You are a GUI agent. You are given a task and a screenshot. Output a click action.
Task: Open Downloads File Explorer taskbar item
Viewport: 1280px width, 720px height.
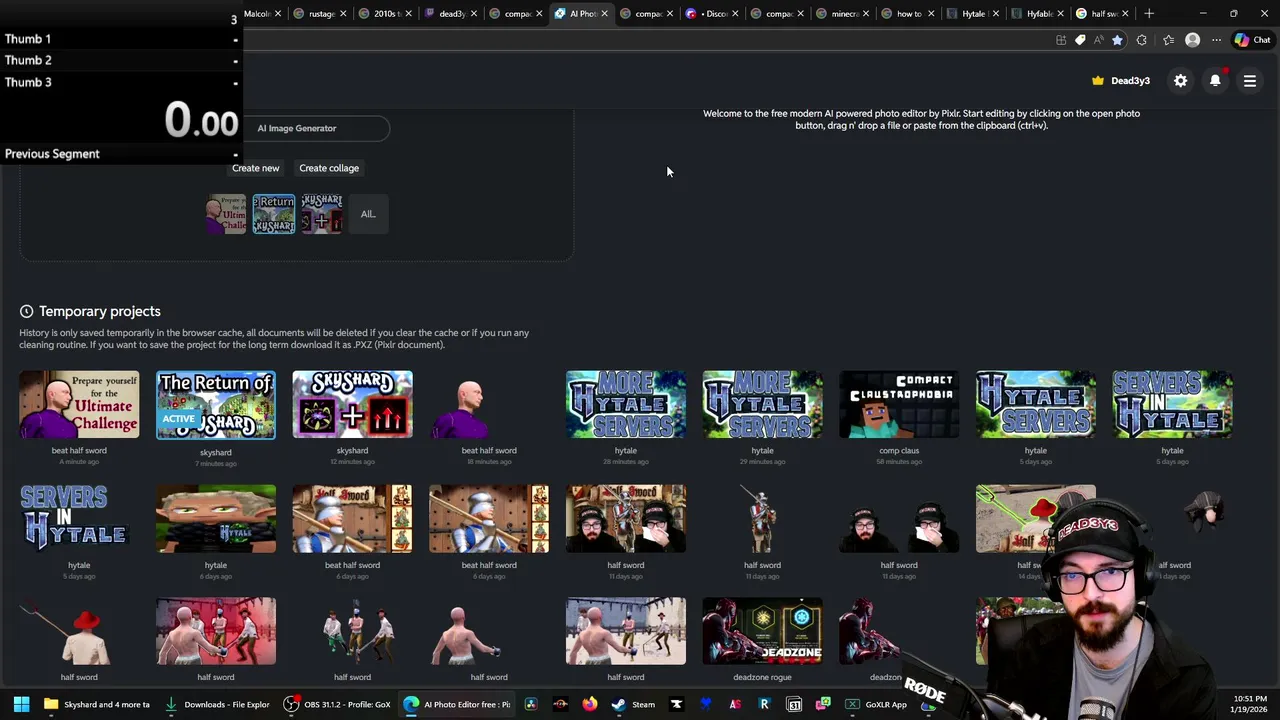point(217,704)
